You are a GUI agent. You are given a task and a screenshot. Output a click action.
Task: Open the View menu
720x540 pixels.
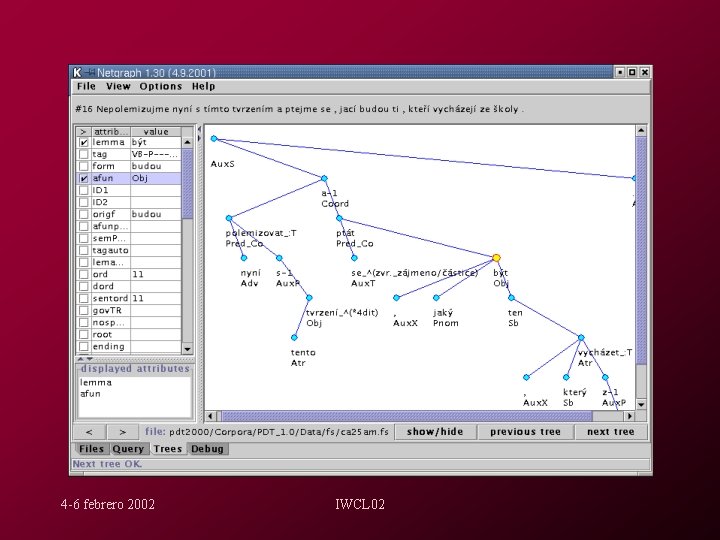tap(118, 86)
